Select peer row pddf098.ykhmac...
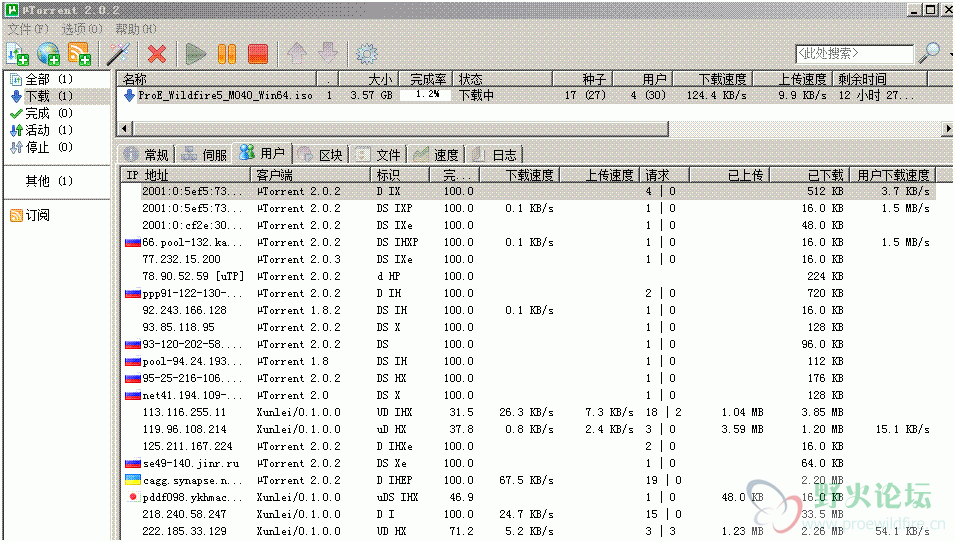 (529, 498)
